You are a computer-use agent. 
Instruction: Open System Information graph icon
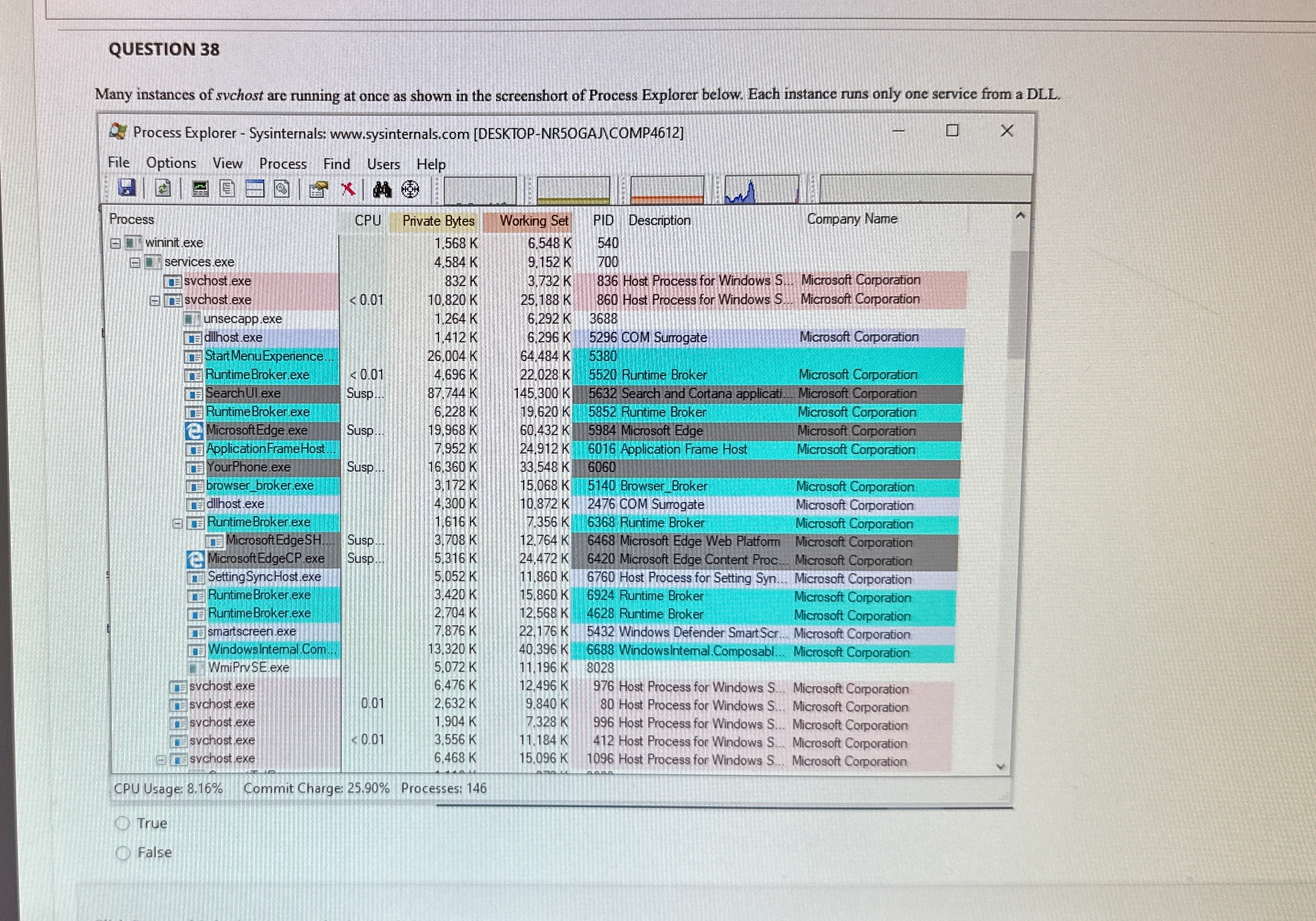tap(200, 189)
